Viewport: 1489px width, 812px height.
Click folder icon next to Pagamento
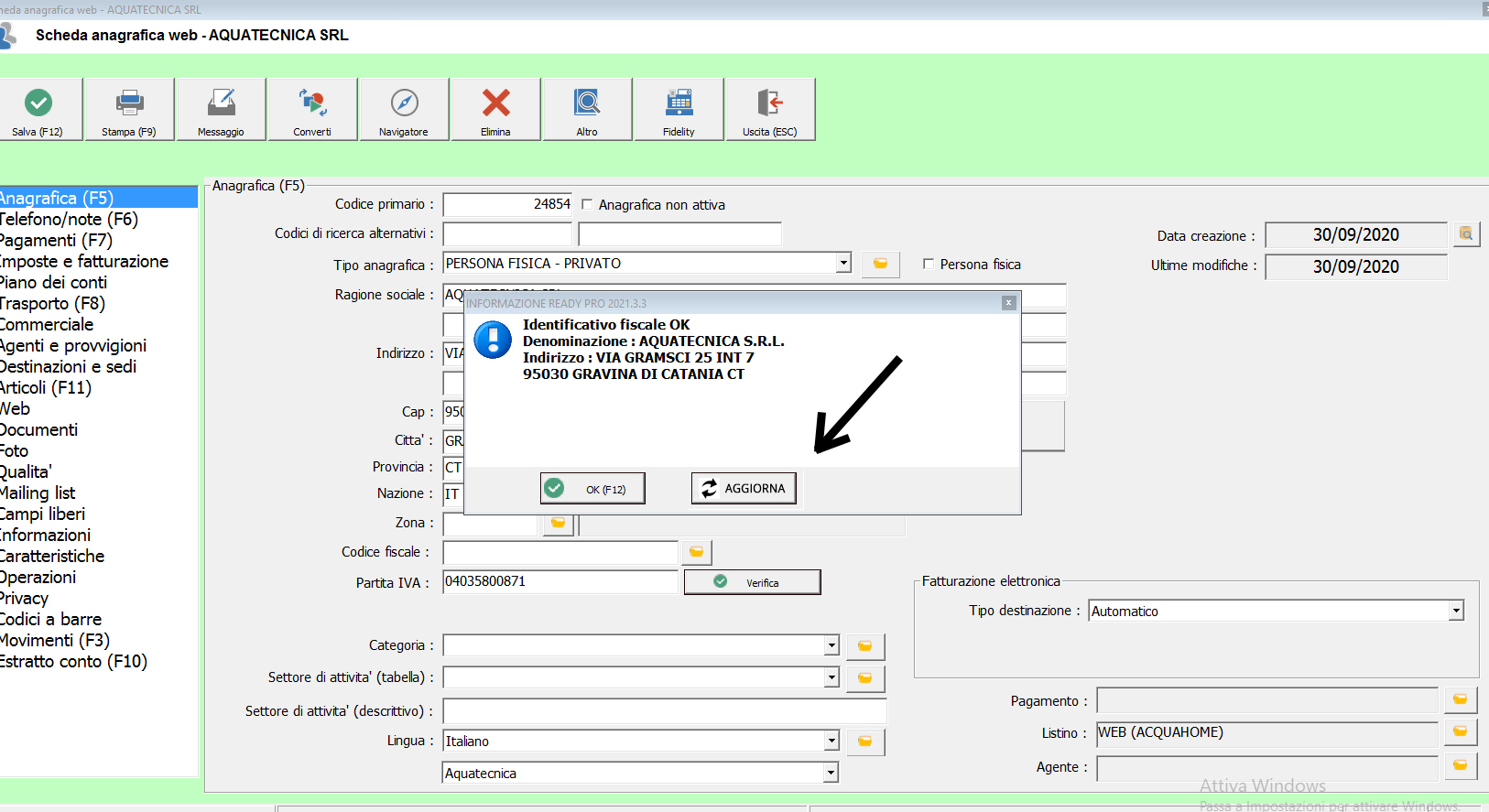click(x=1461, y=700)
